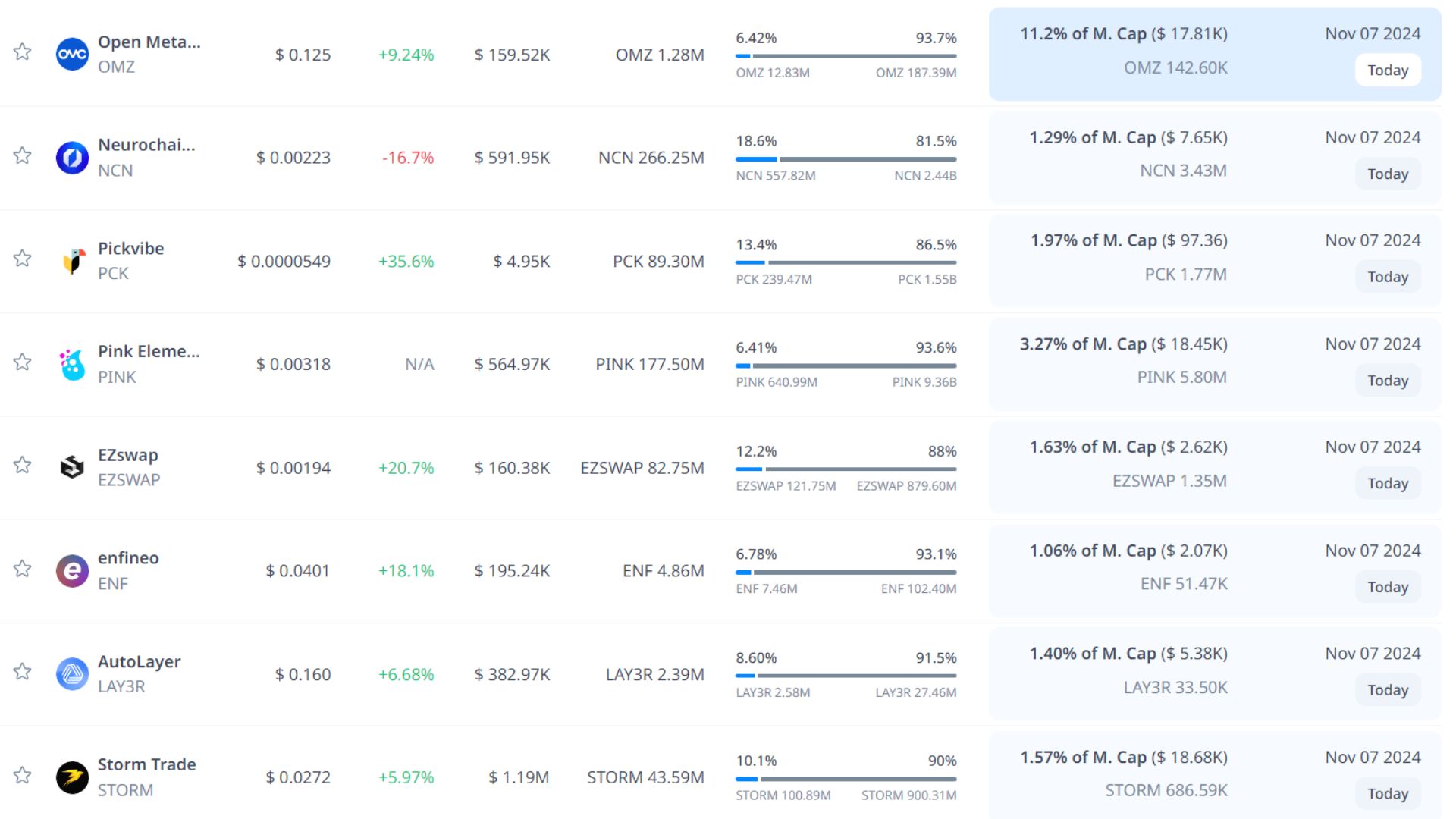This screenshot has height=819, width=1456.
Task: Click the Storm Trade lightning logo
Action: click(x=73, y=777)
